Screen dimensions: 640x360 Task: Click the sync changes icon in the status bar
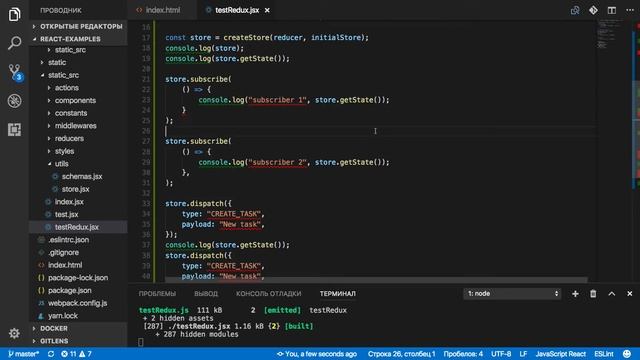coord(51,354)
